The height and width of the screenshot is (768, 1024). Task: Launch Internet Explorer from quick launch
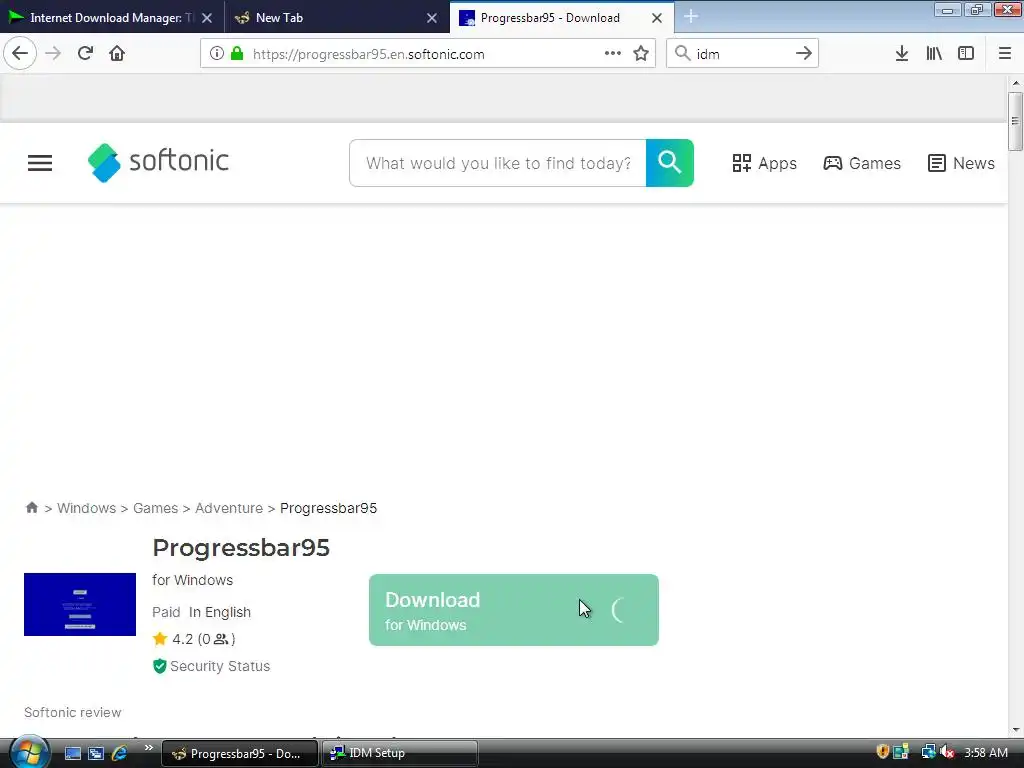120,754
